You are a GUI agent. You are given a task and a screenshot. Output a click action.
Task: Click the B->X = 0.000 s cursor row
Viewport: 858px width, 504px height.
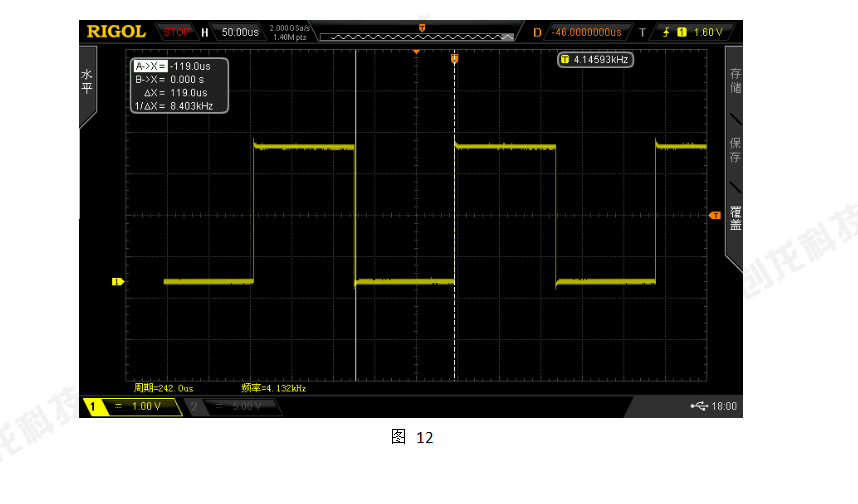click(170, 79)
